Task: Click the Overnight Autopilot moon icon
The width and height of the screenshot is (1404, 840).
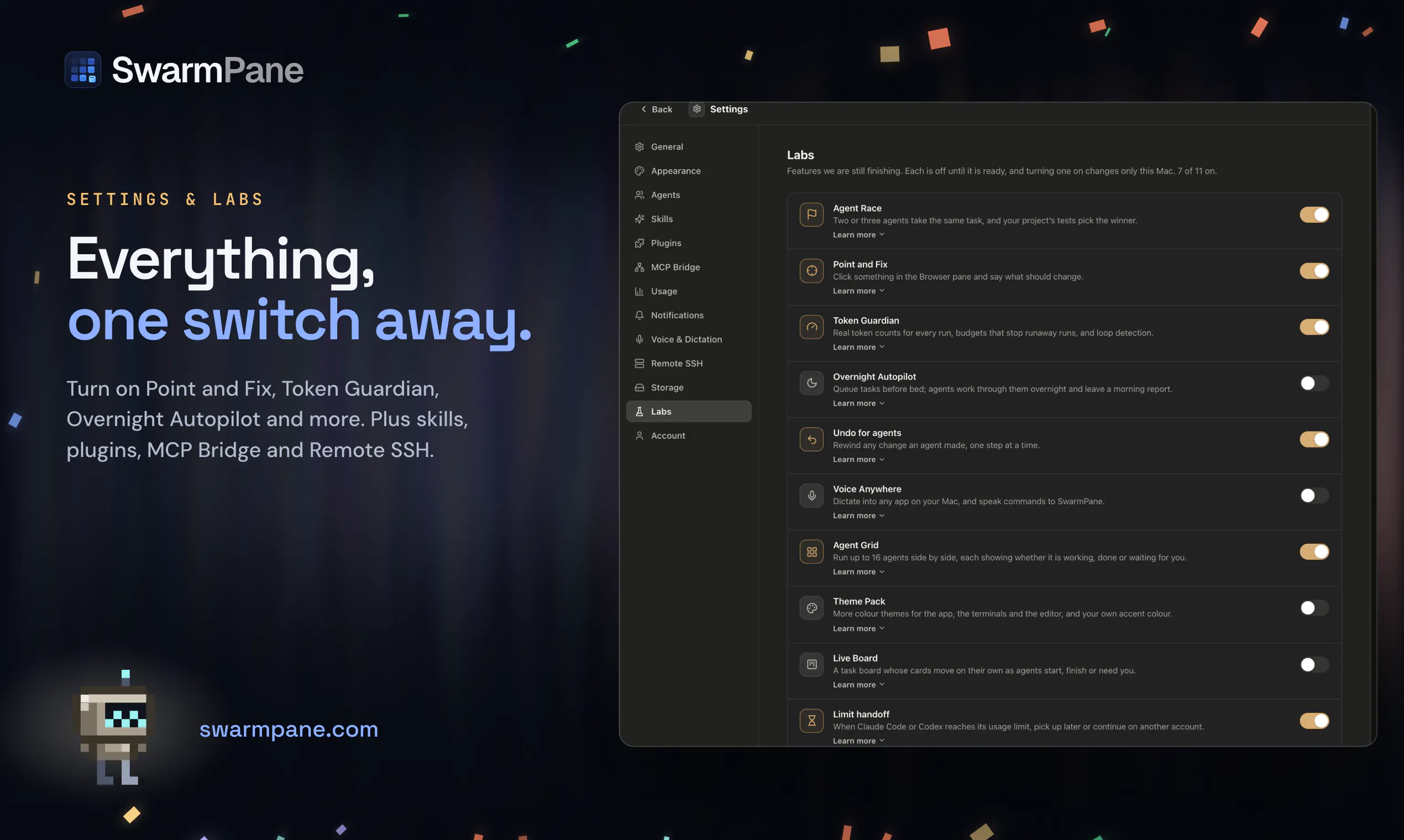Action: 811,382
